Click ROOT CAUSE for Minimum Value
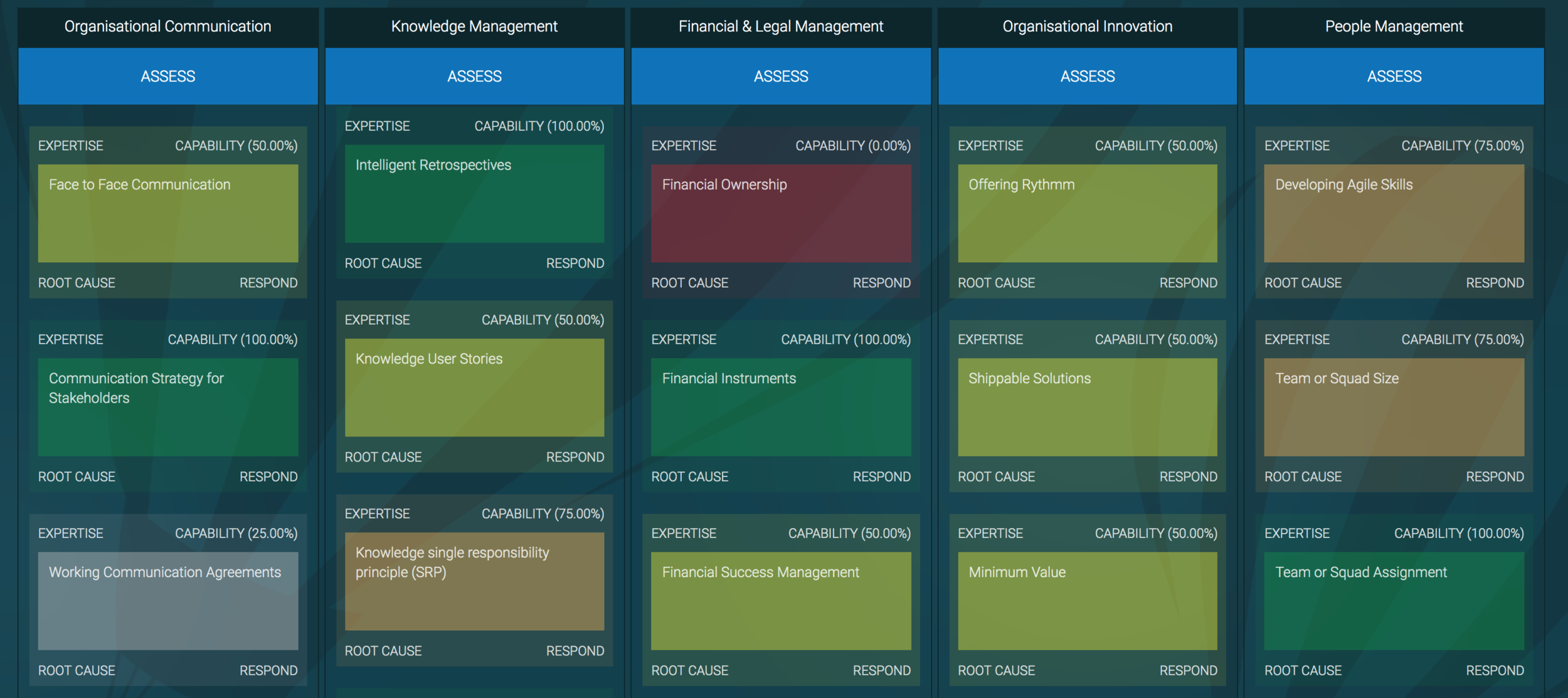This screenshot has height=698, width=1568. [997, 670]
